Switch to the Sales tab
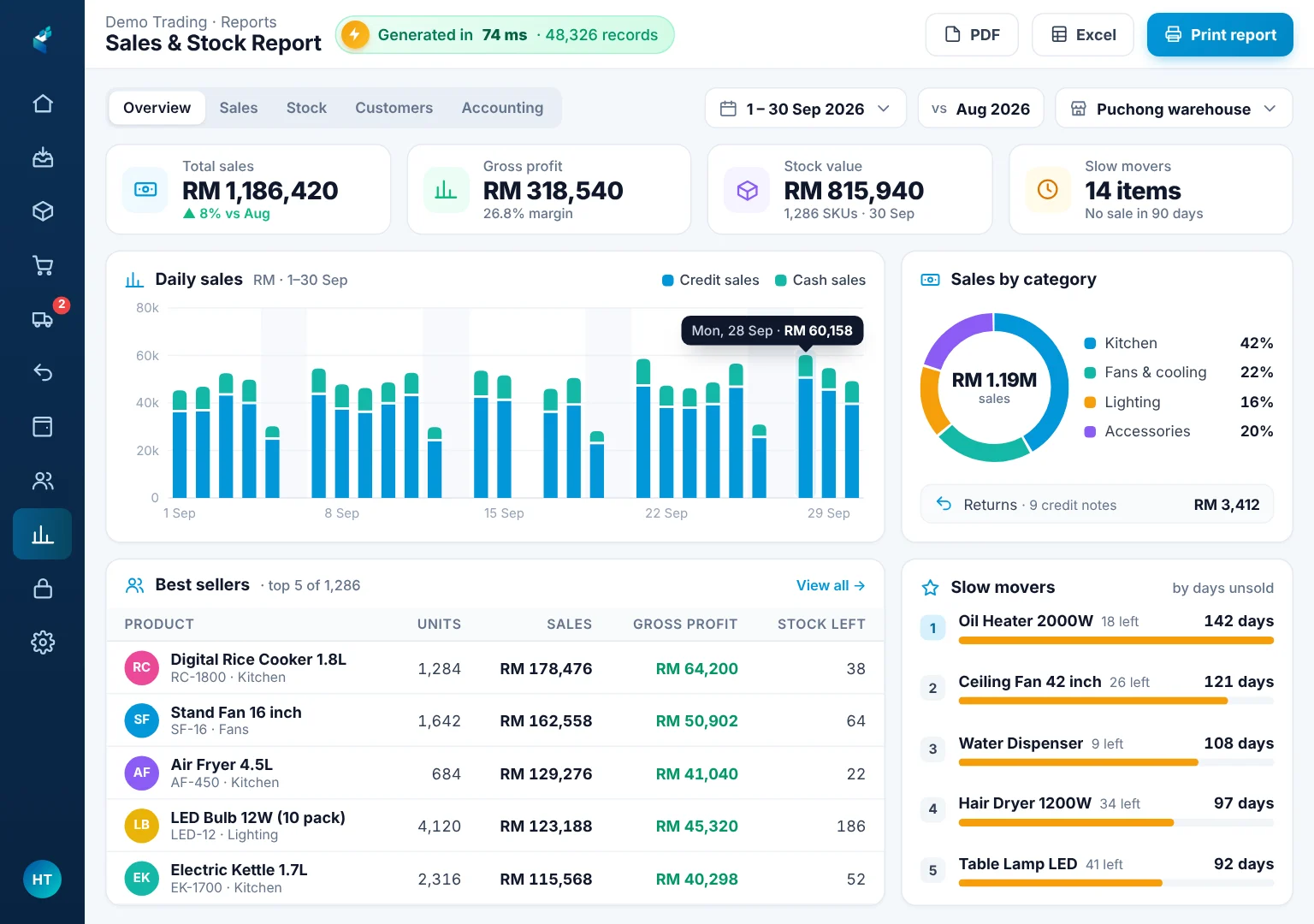Image resolution: width=1314 pixels, height=924 pixels. pos(239,108)
